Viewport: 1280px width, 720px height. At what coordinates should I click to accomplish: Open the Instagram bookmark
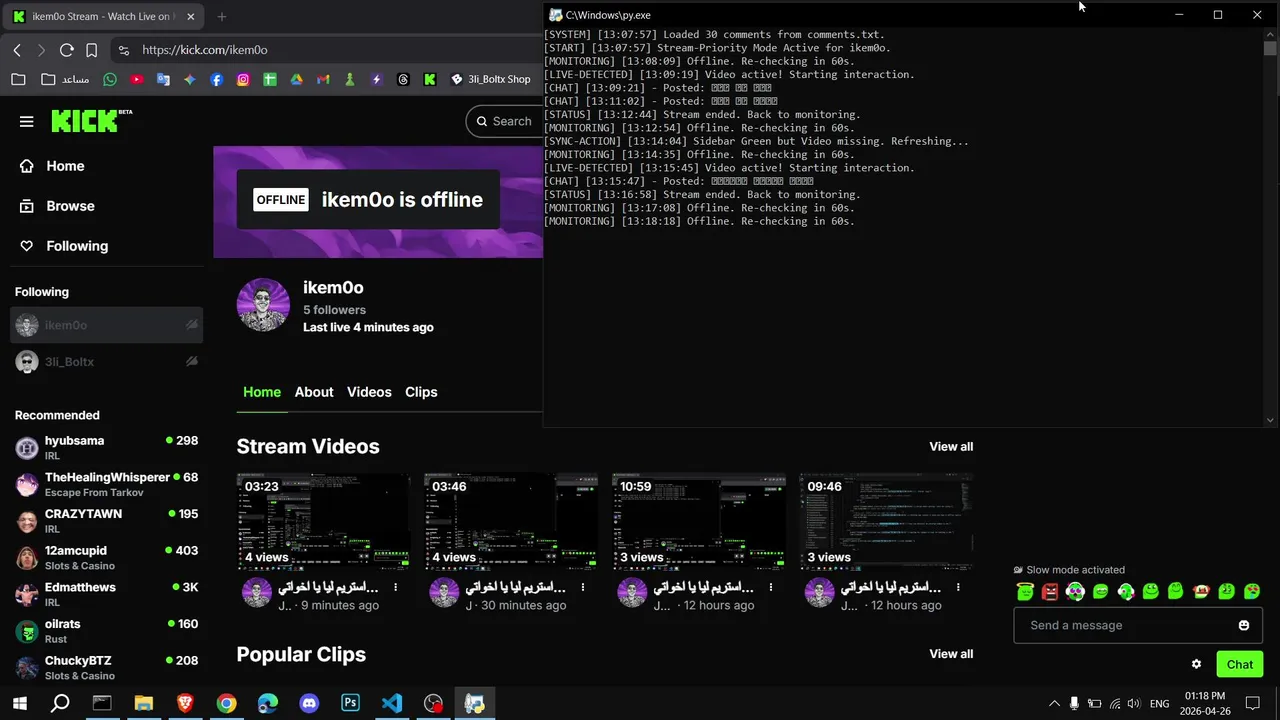[x=243, y=79]
